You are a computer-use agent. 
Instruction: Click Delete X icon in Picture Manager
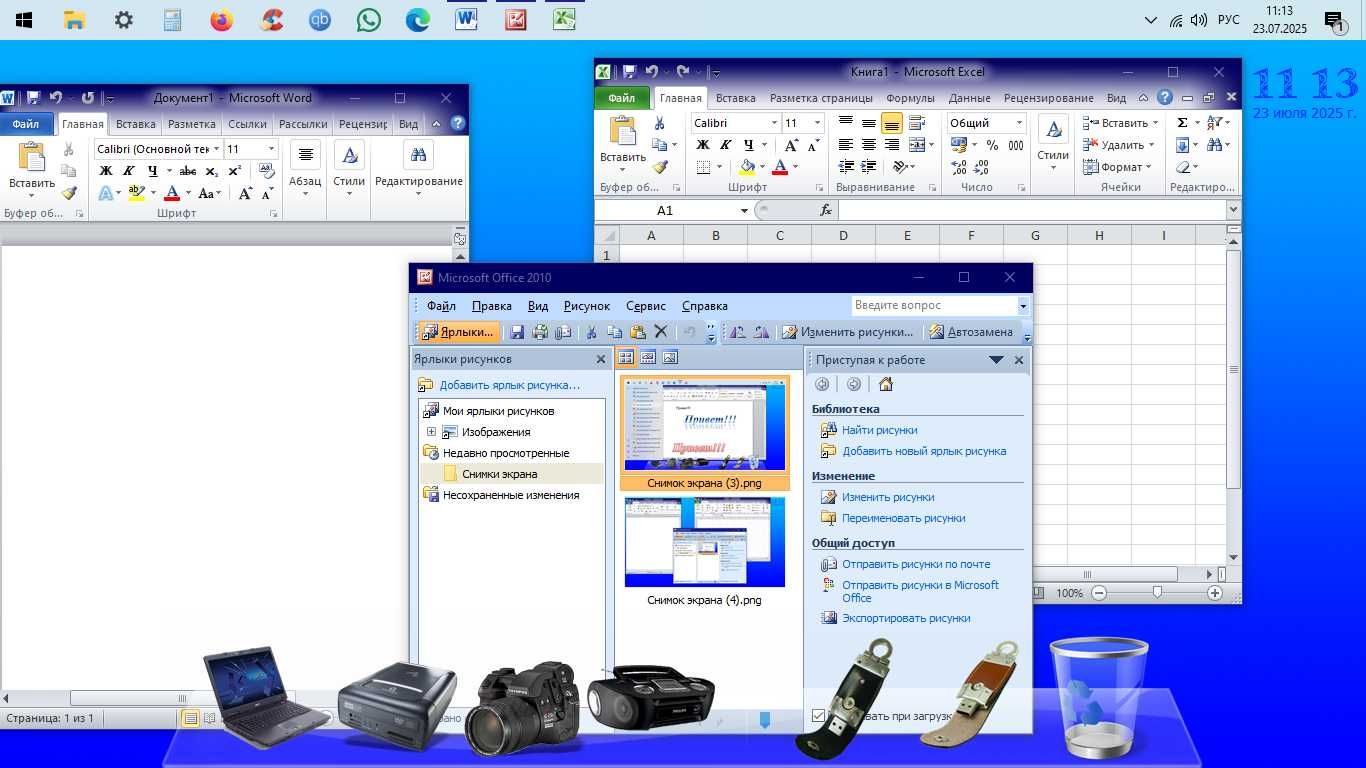pyautogui.click(x=660, y=332)
